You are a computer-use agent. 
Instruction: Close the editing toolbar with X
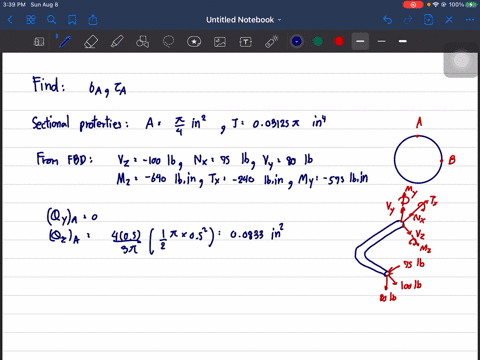pos(449,20)
